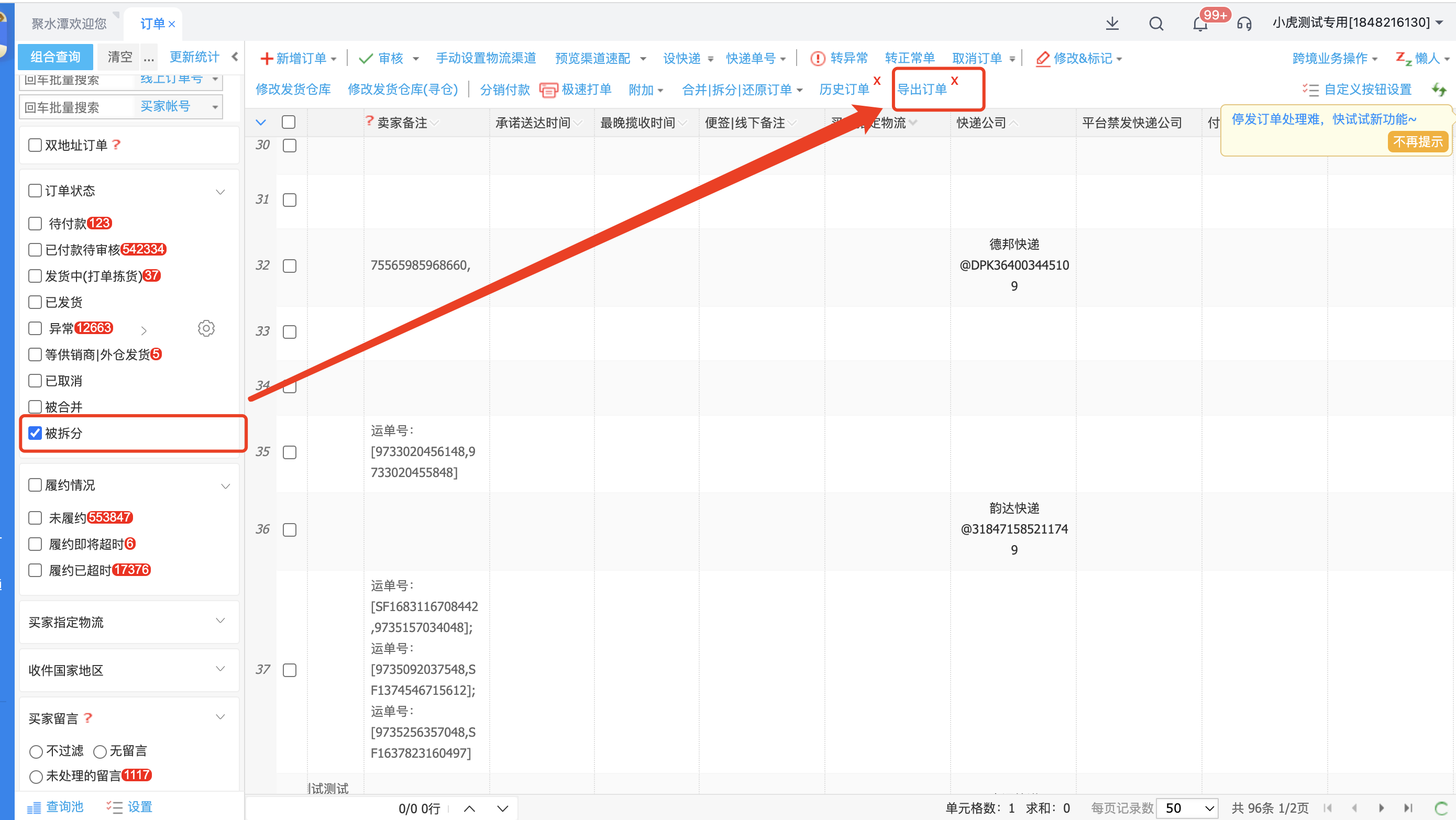Screen dimensions: 1456x820
Task: Dismiss tip with 不再提示 button
Action: pos(1418,141)
